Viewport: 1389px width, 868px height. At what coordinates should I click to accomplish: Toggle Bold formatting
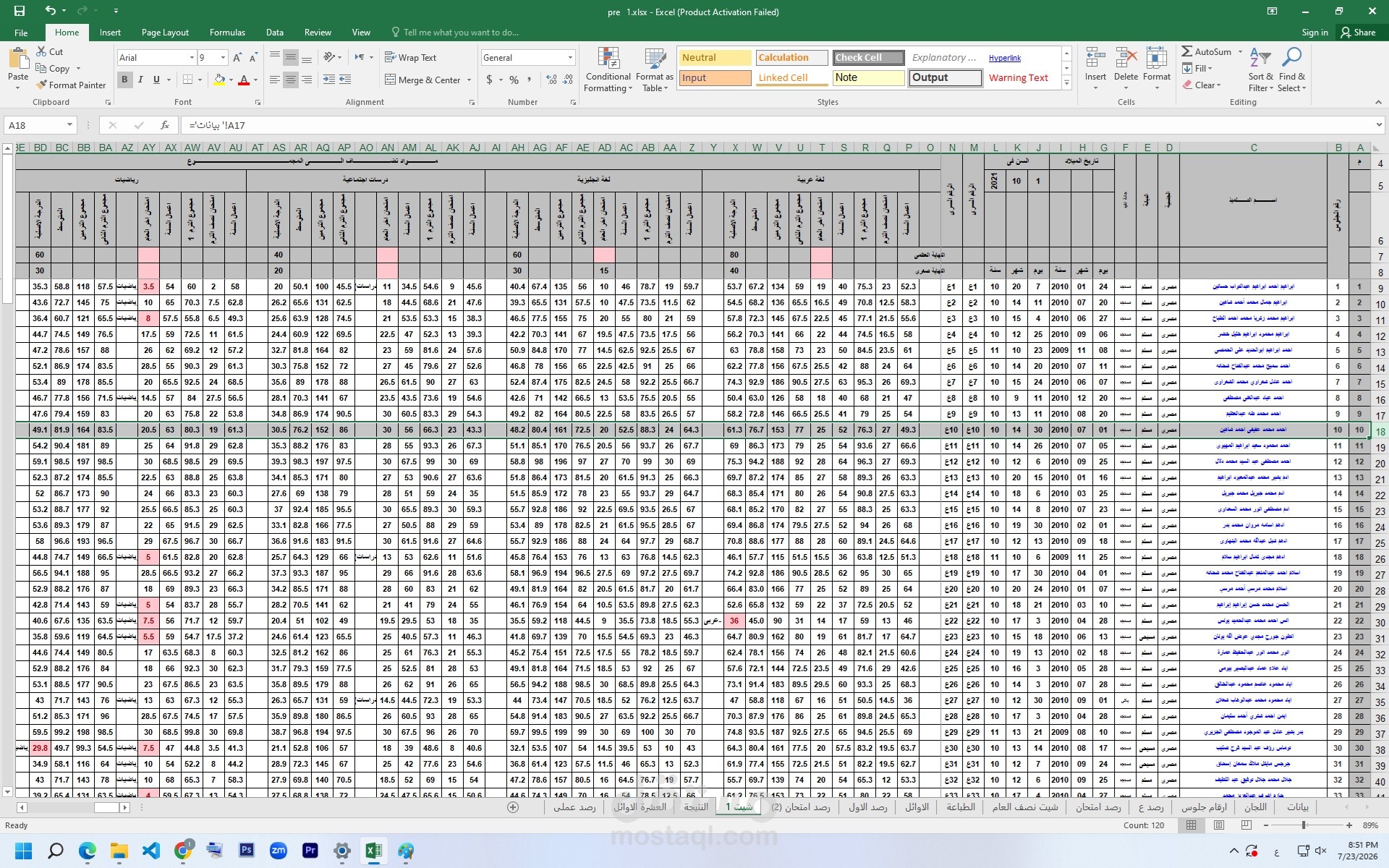pyautogui.click(x=124, y=80)
